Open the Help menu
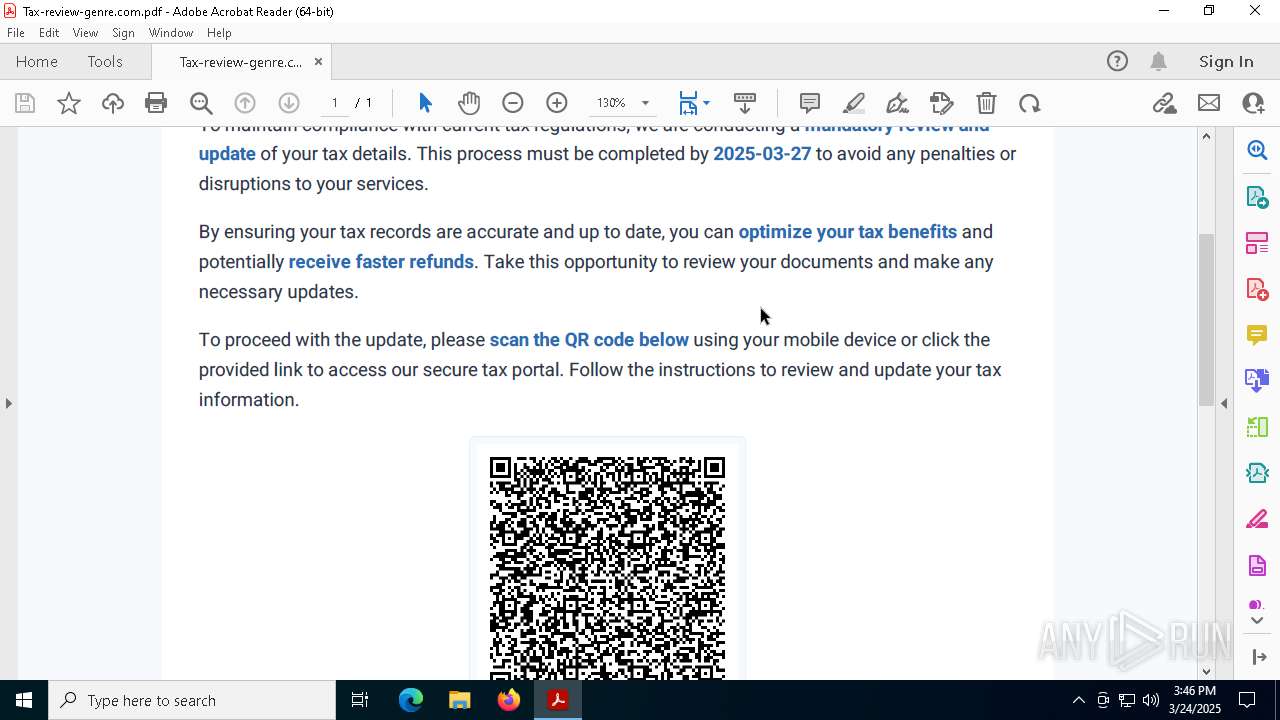This screenshot has width=1280, height=720. coord(219,33)
